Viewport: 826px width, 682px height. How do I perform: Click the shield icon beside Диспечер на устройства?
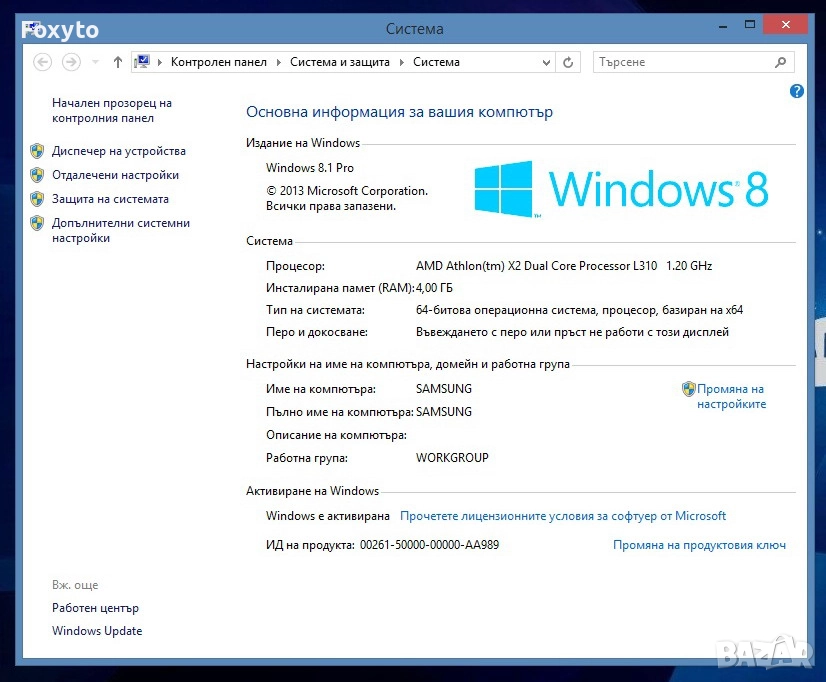(x=37, y=151)
